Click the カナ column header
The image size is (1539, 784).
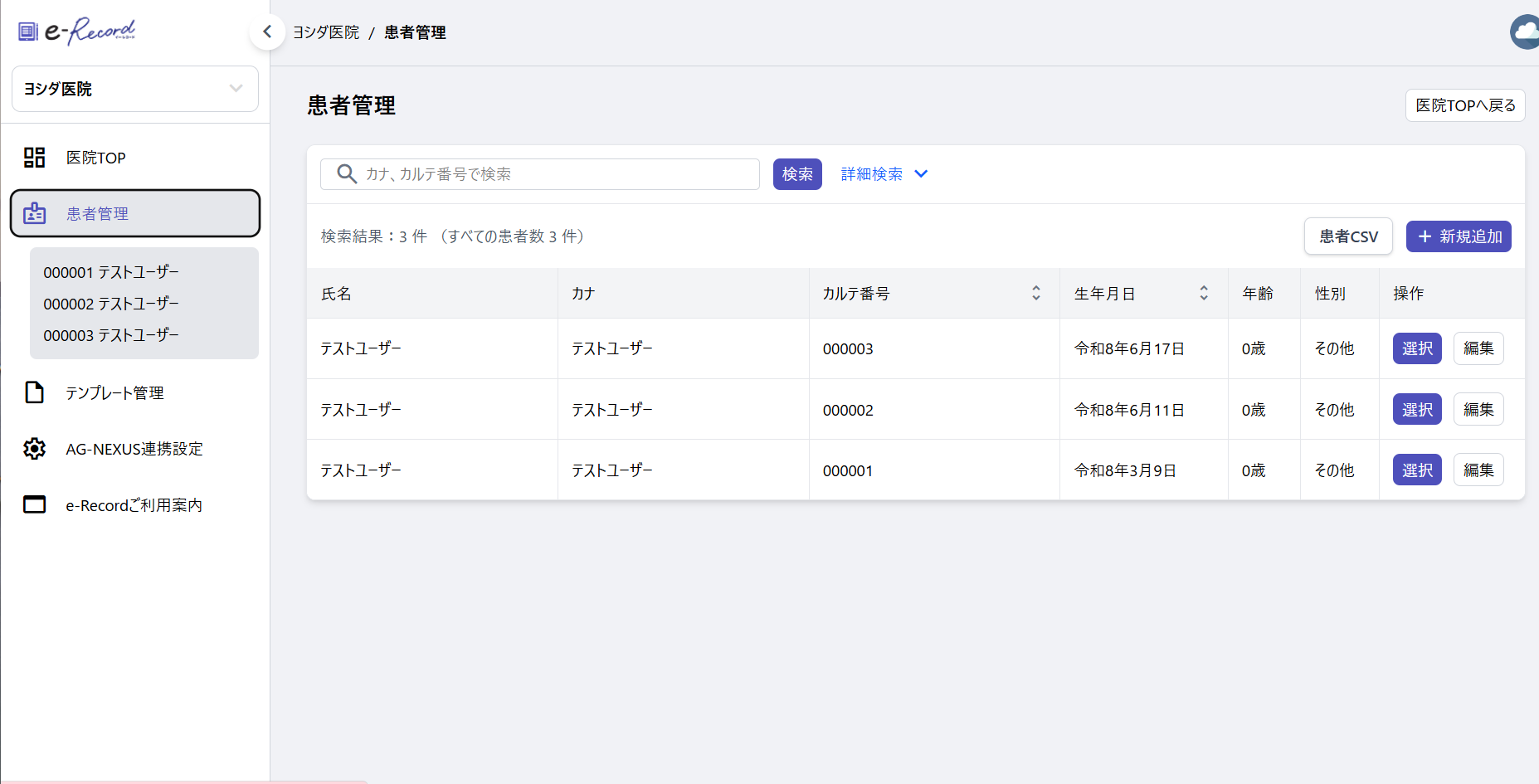point(684,294)
